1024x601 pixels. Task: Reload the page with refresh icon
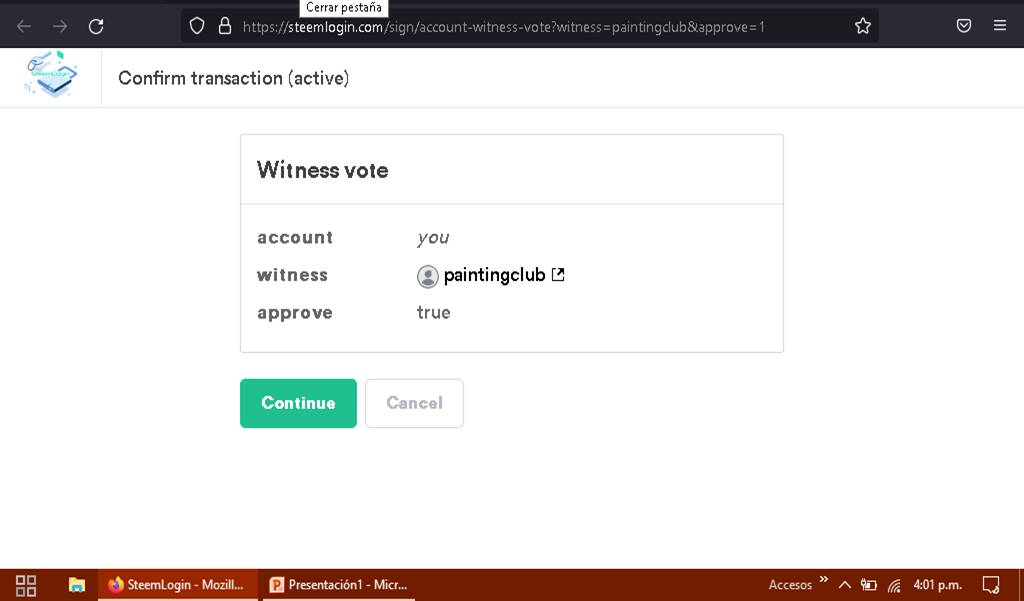96,26
